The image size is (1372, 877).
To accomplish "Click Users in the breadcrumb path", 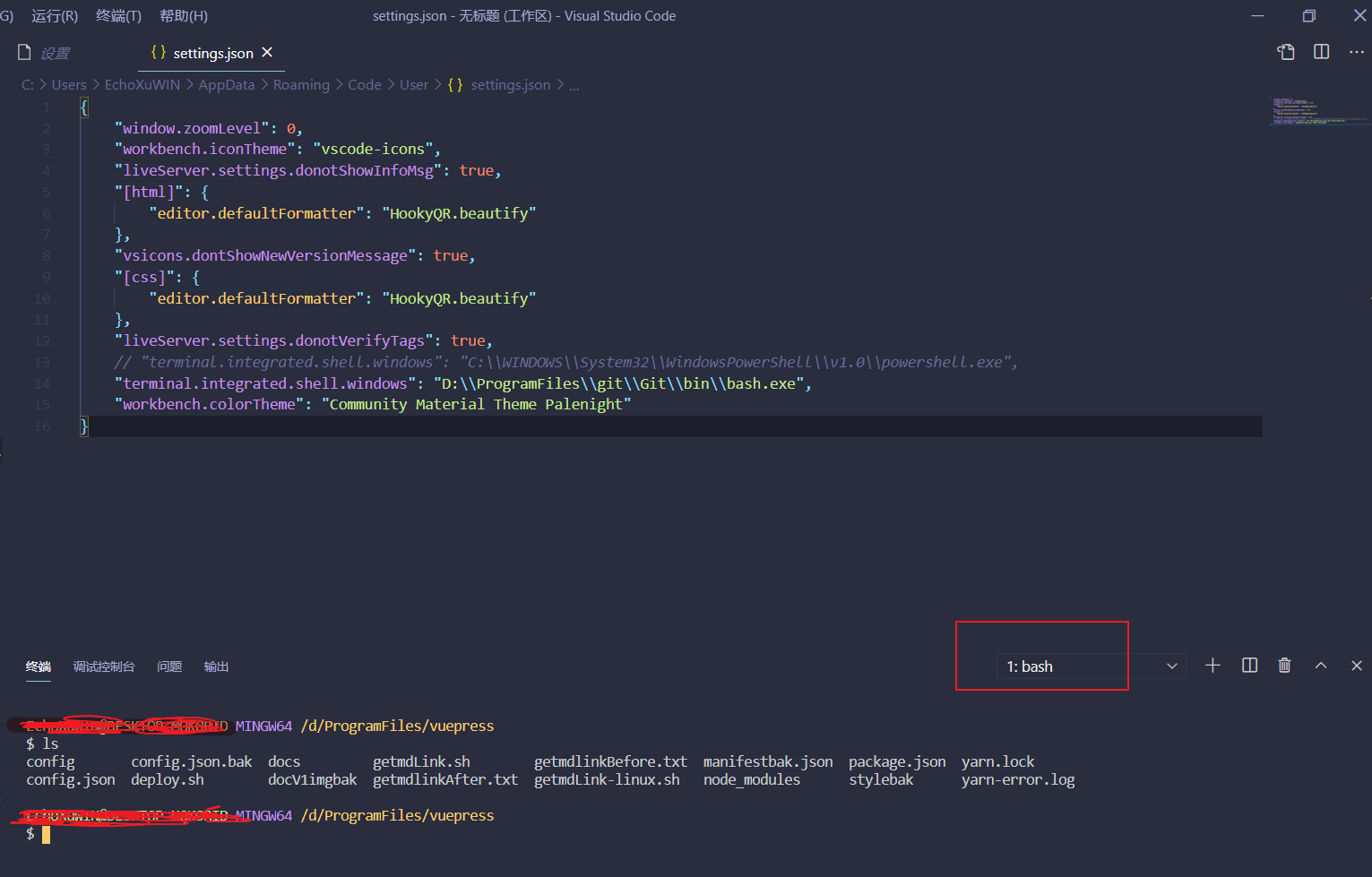I will tap(69, 85).
